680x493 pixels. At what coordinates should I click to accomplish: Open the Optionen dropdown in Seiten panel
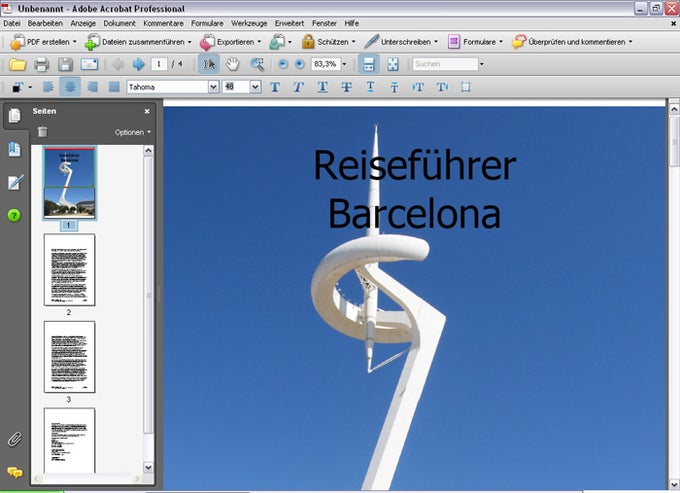133,132
